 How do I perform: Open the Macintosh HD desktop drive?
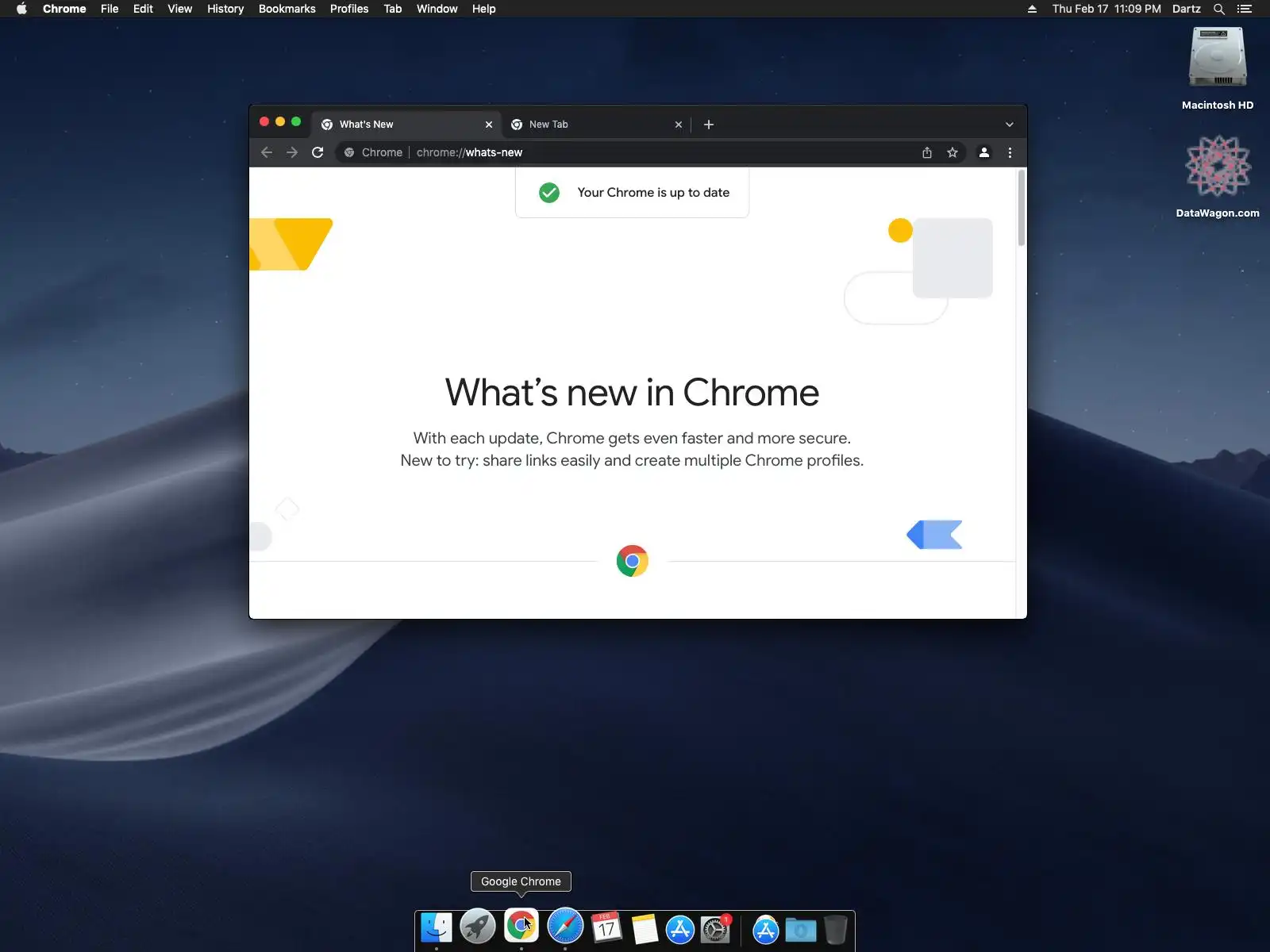pyautogui.click(x=1218, y=67)
